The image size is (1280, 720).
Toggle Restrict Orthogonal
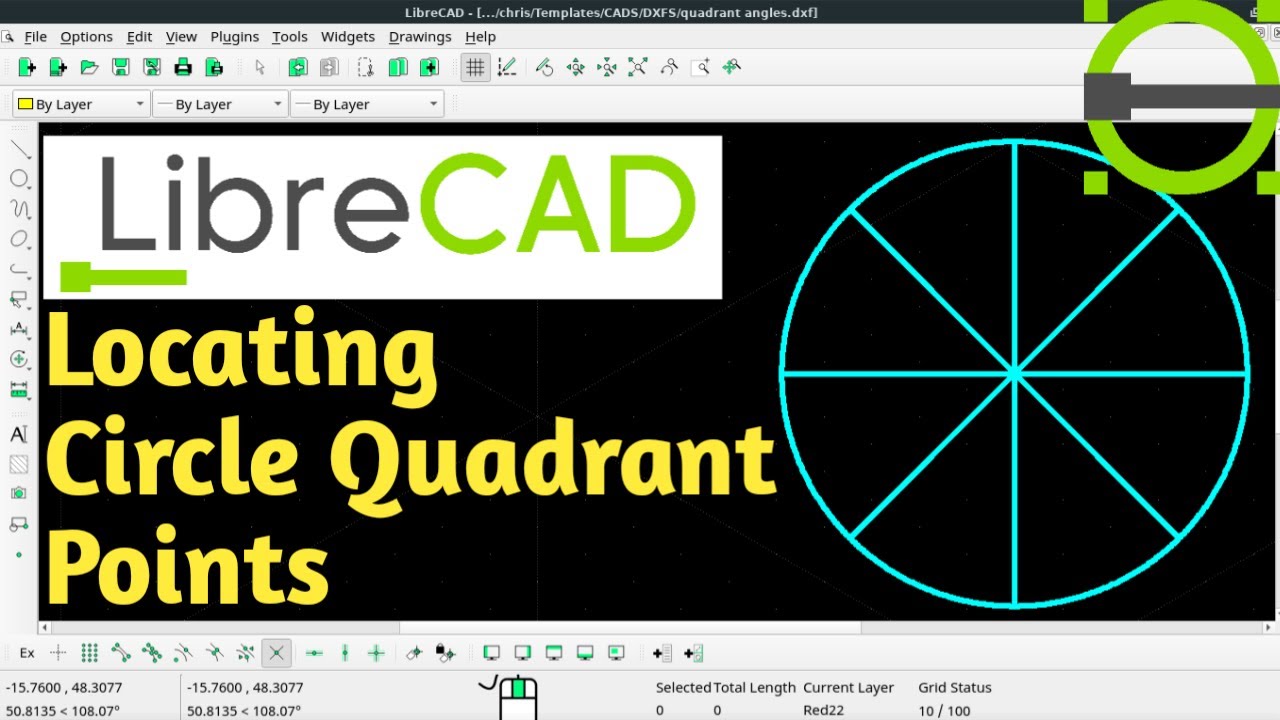coord(376,653)
